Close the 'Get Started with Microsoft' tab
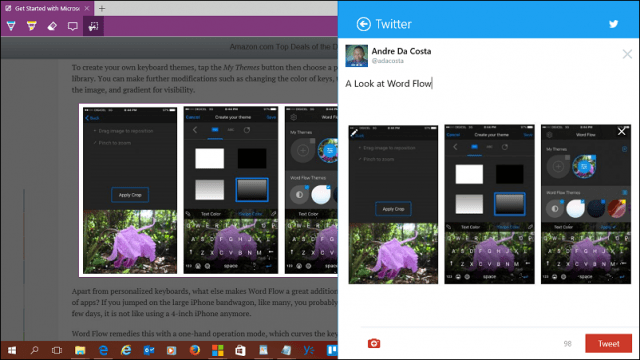Image resolution: width=640 pixels, height=360 pixels. pyautogui.click(x=87, y=8)
